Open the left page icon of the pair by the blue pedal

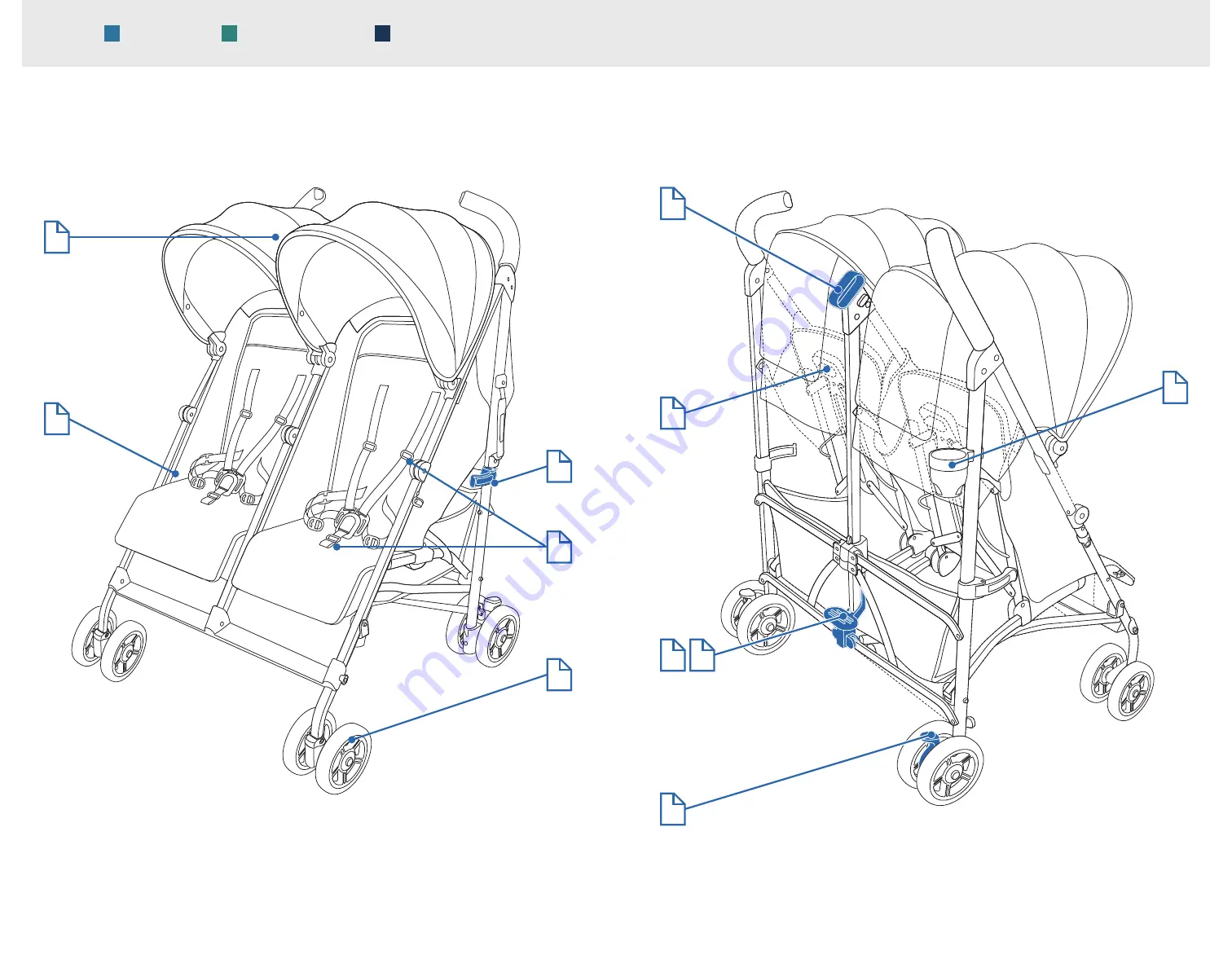coord(672,655)
